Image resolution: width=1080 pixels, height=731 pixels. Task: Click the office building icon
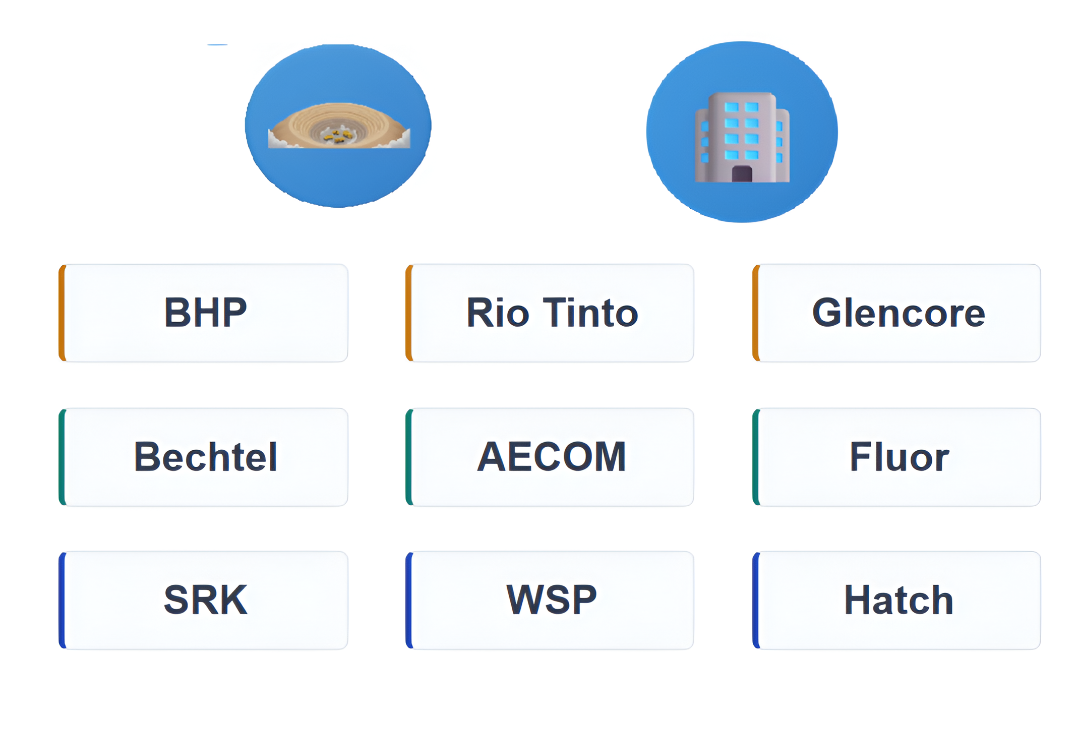pyautogui.click(x=742, y=132)
